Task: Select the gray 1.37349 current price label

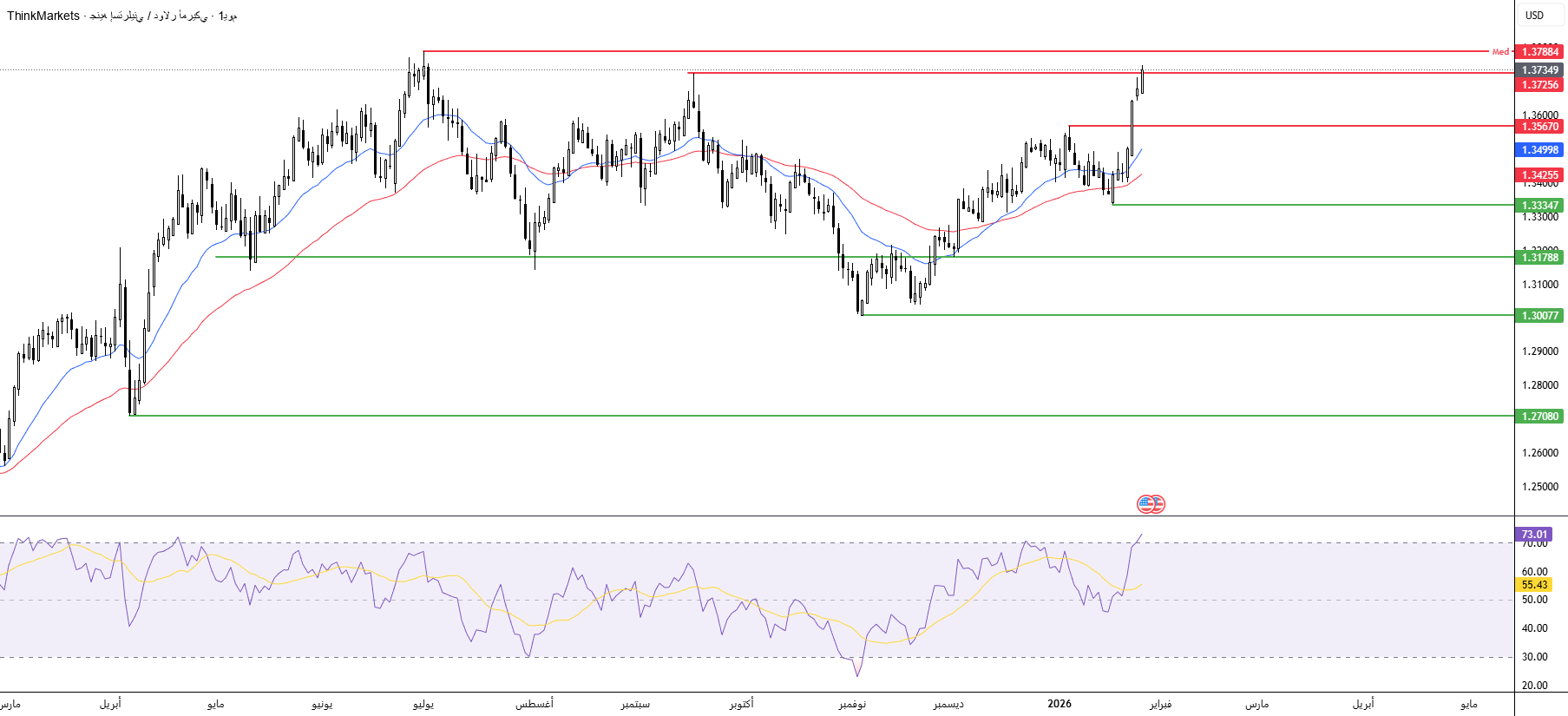Action: [x=1540, y=69]
